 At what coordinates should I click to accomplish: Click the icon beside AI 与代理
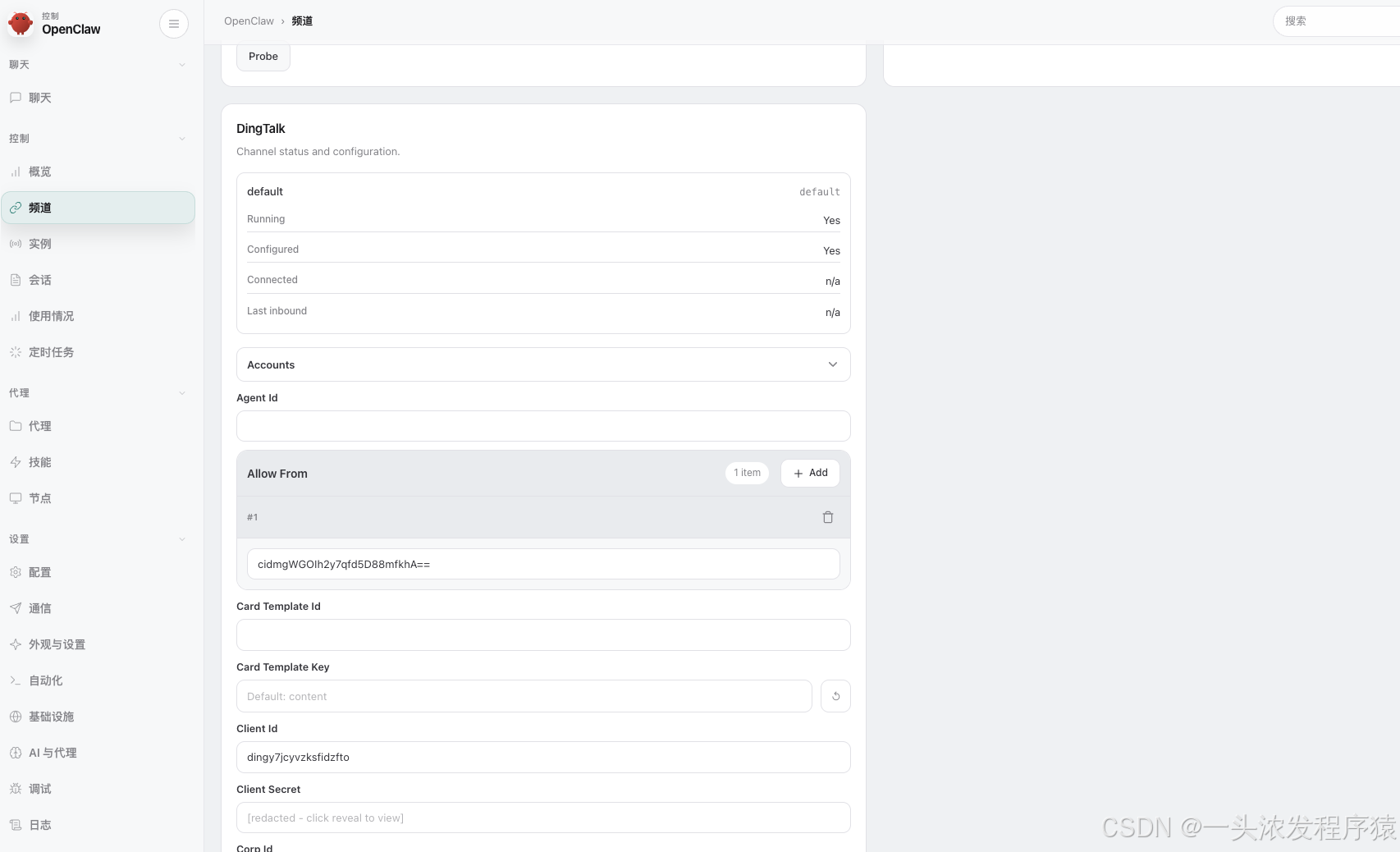click(x=15, y=753)
